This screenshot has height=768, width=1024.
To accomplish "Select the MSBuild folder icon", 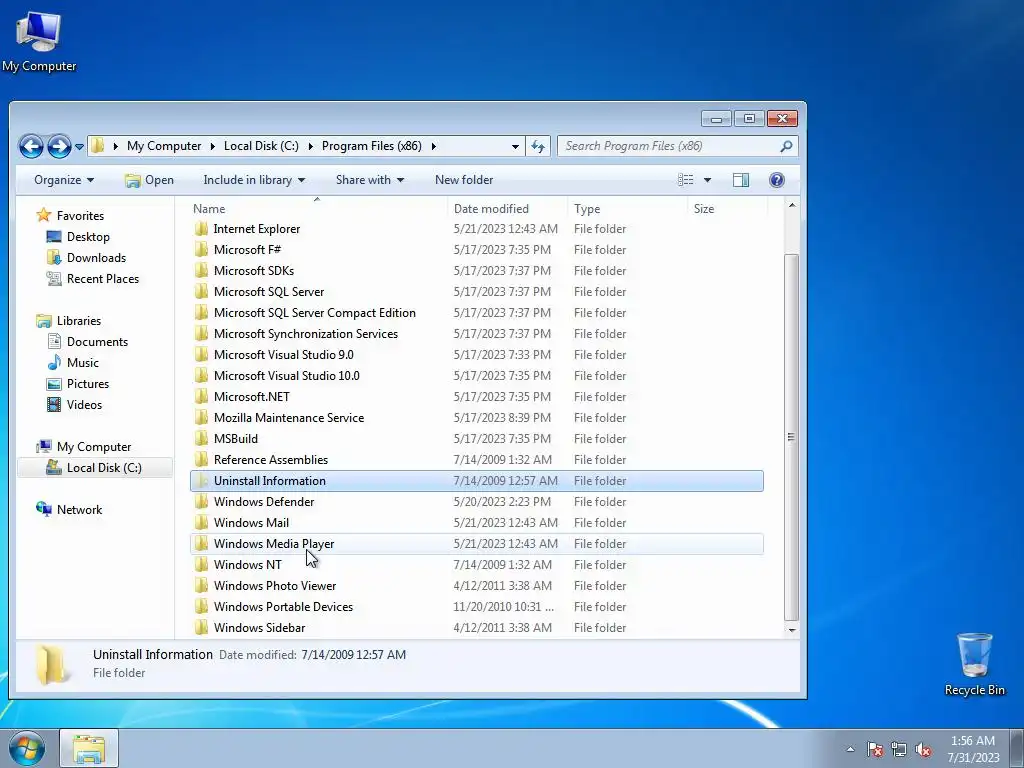I will 201,438.
